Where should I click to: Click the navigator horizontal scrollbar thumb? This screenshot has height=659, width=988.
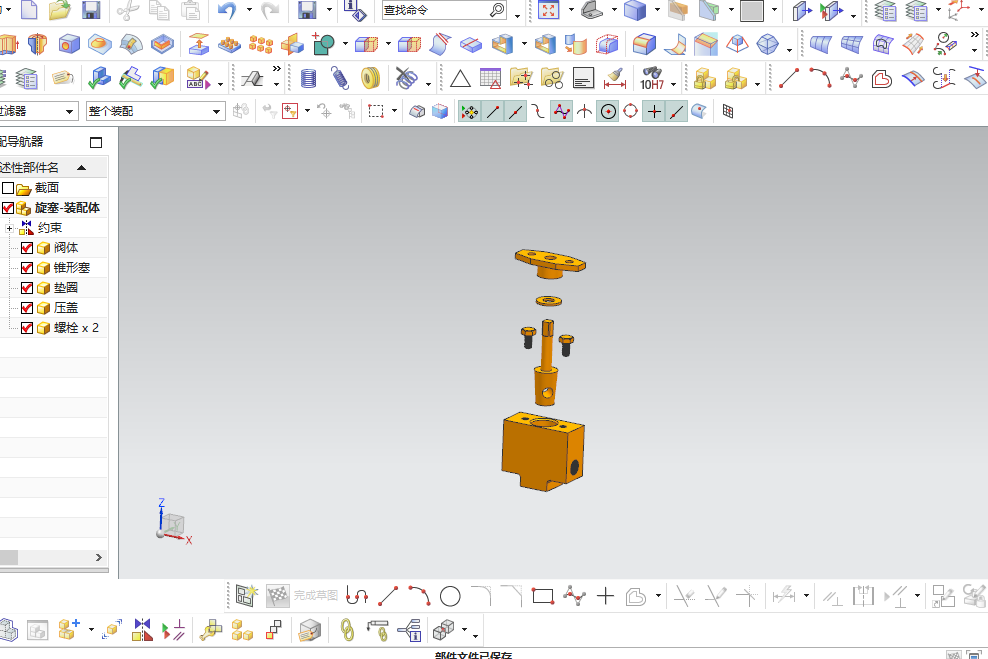(x=9, y=558)
